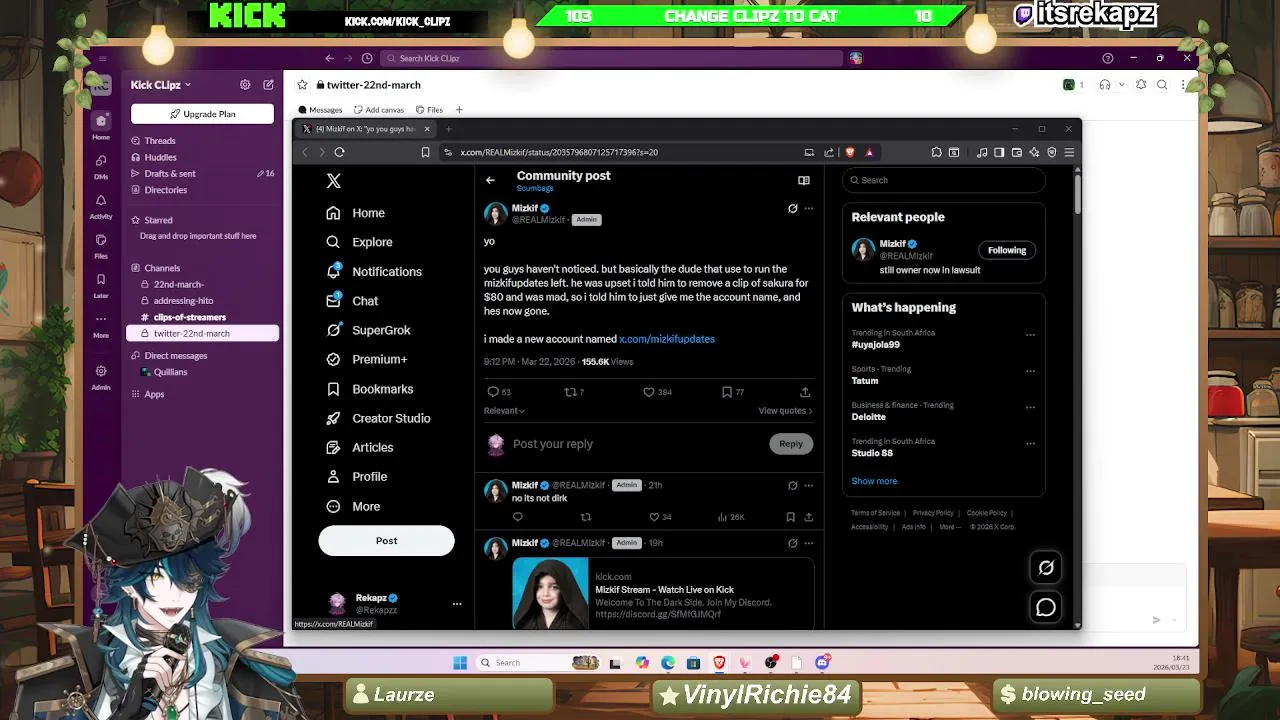
Task: Open Bookmarks in the X sidebar
Action: tap(370, 389)
